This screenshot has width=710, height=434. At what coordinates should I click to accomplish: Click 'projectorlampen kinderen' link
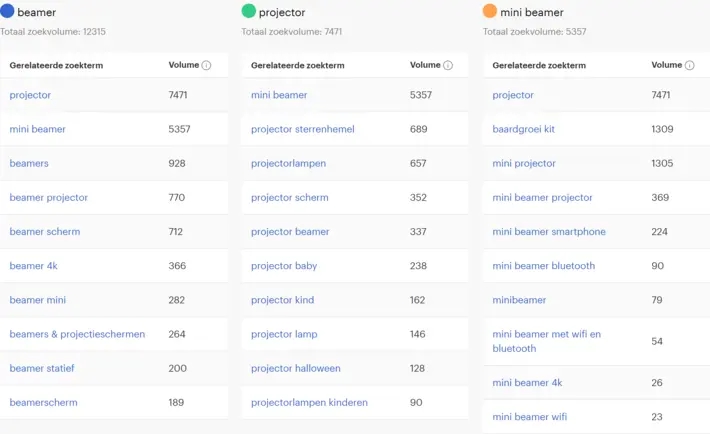309,403
